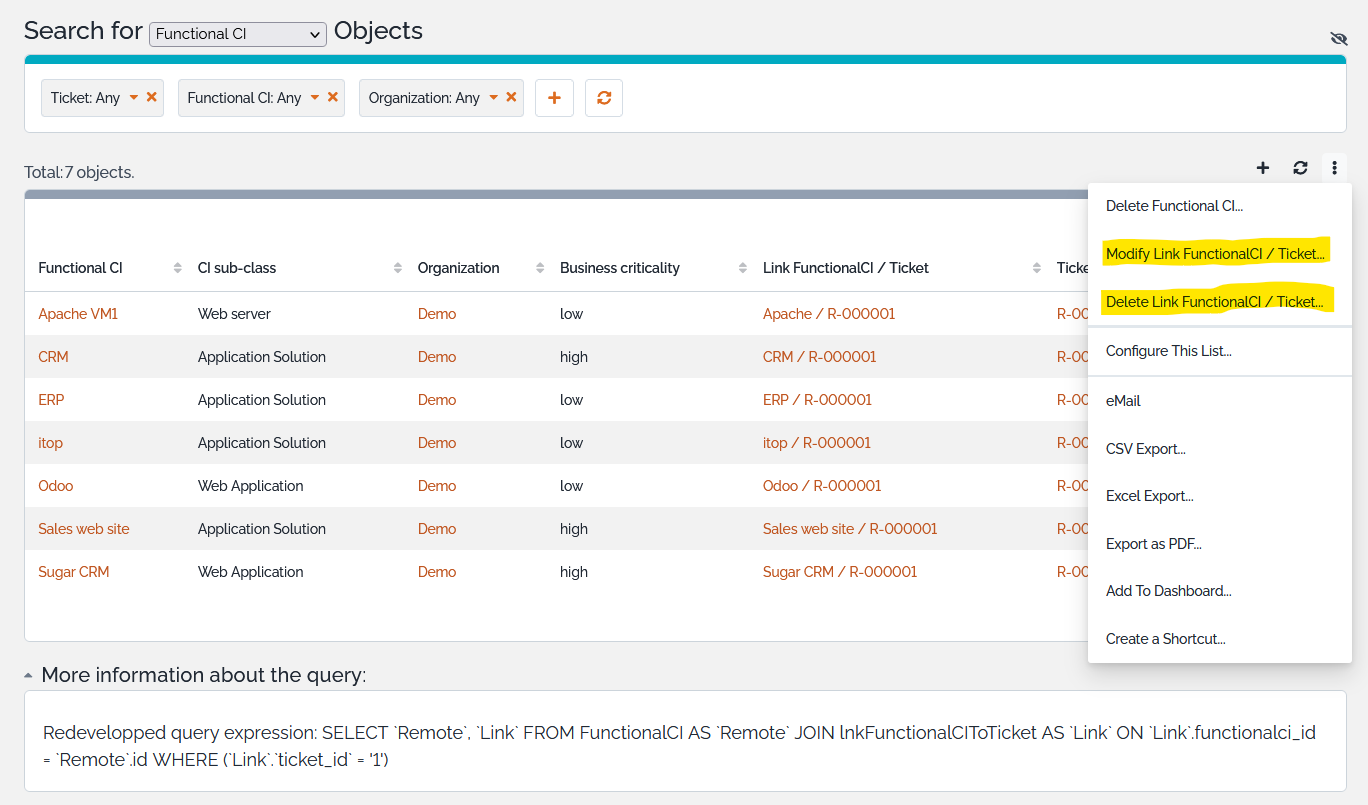Refresh the search criteria results
The image size is (1368, 805).
point(604,98)
